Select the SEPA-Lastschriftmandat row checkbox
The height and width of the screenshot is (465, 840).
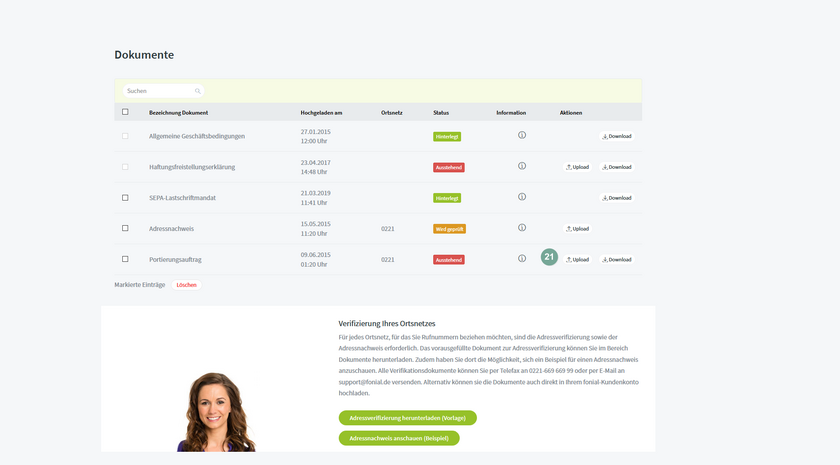coord(125,198)
